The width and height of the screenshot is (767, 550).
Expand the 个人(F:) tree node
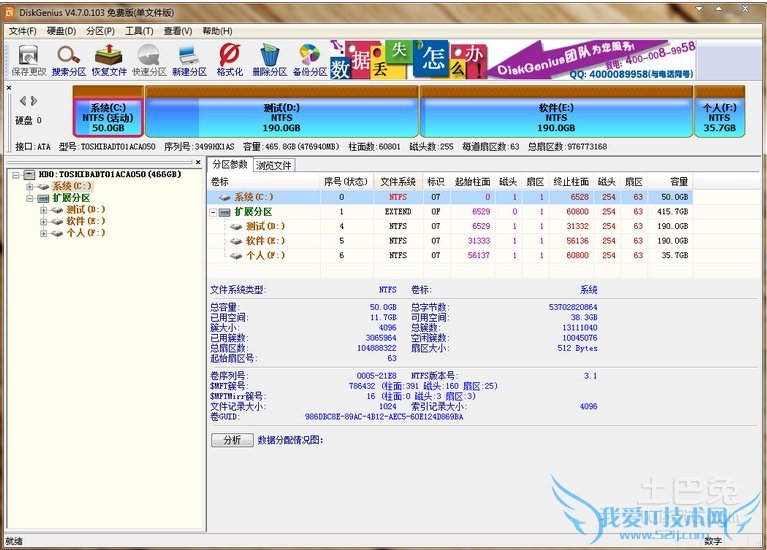[x=44, y=233]
